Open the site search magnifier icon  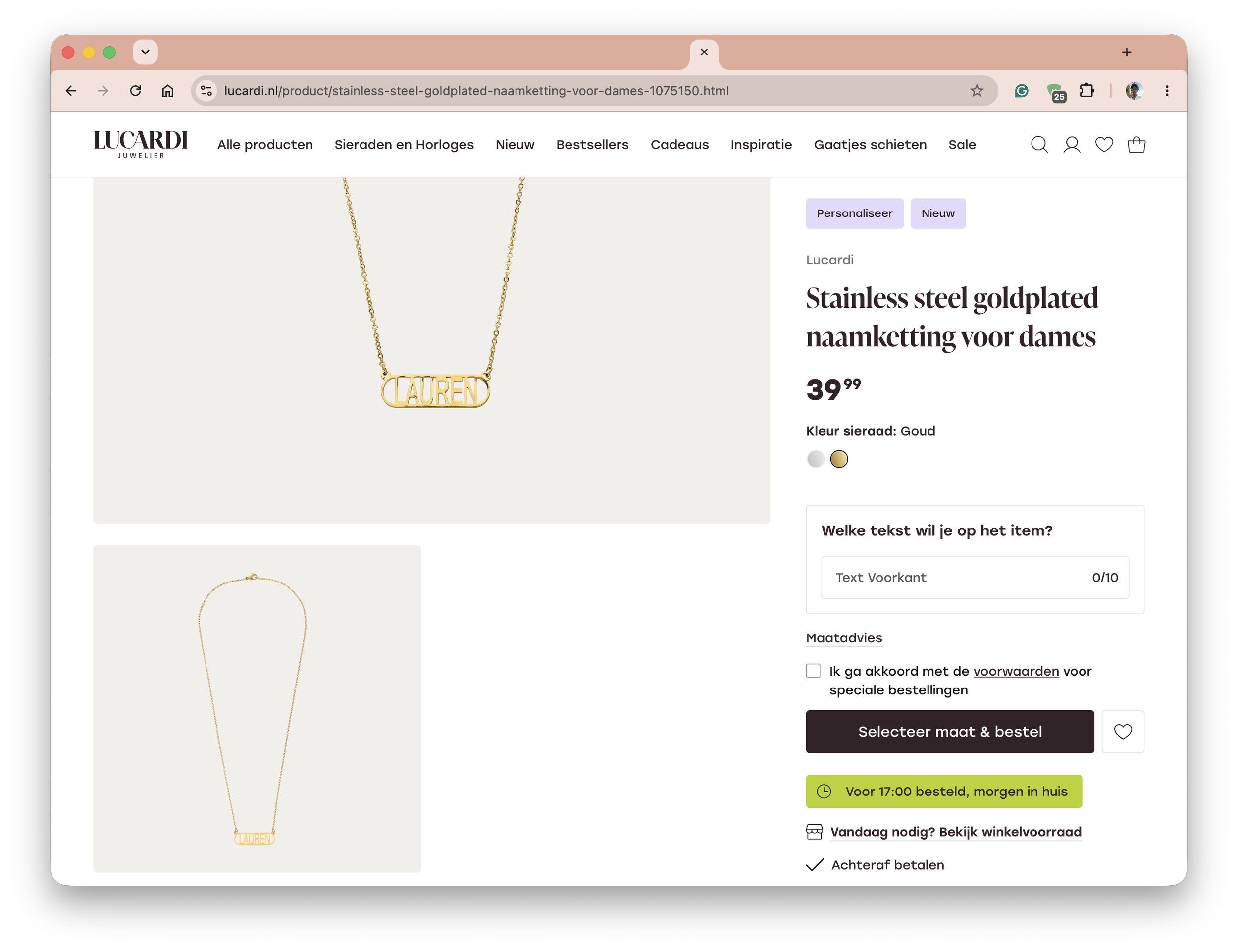click(x=1038, y=145)
